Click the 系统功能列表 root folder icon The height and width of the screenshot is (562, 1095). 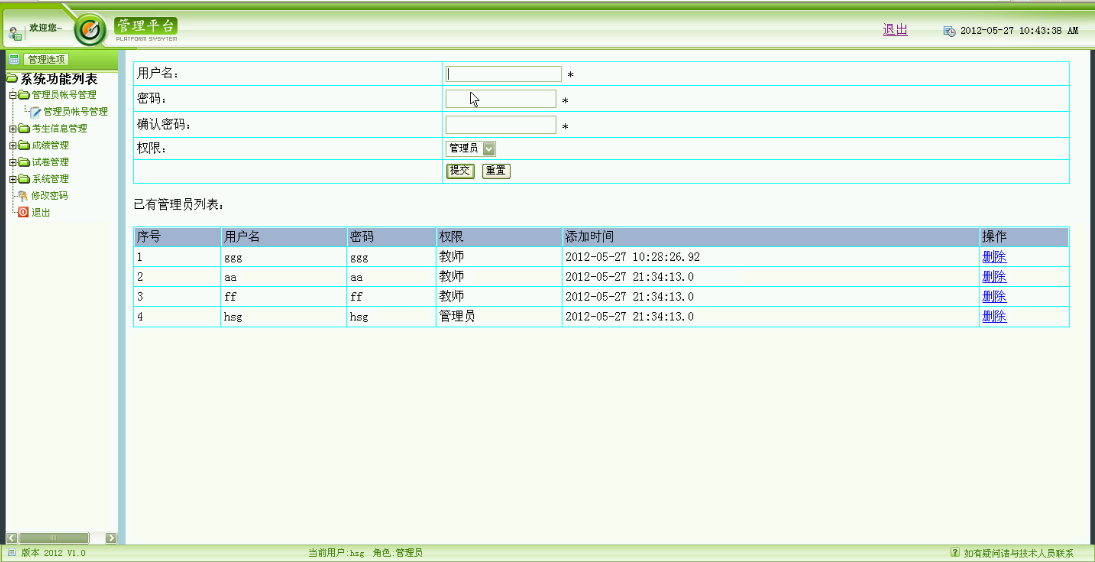click(x=12, y=79)
